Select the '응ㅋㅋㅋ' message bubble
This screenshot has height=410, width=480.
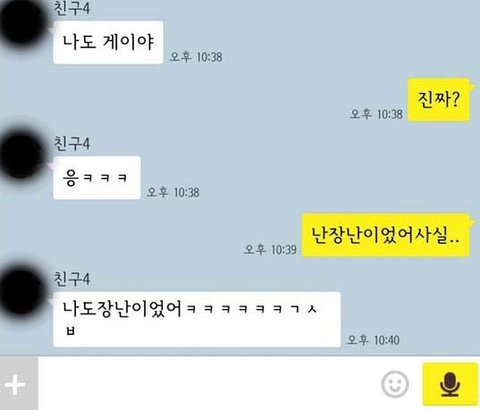click(97, 178)
